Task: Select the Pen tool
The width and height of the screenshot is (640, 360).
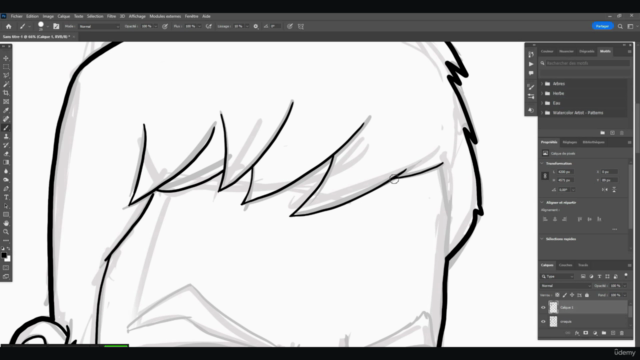Action: [x=6, y=189]
